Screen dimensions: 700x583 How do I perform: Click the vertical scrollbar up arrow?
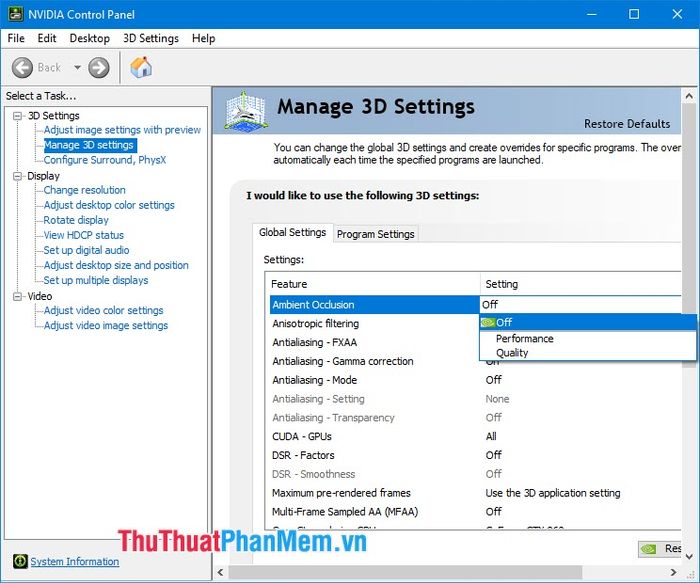[689, 96]
